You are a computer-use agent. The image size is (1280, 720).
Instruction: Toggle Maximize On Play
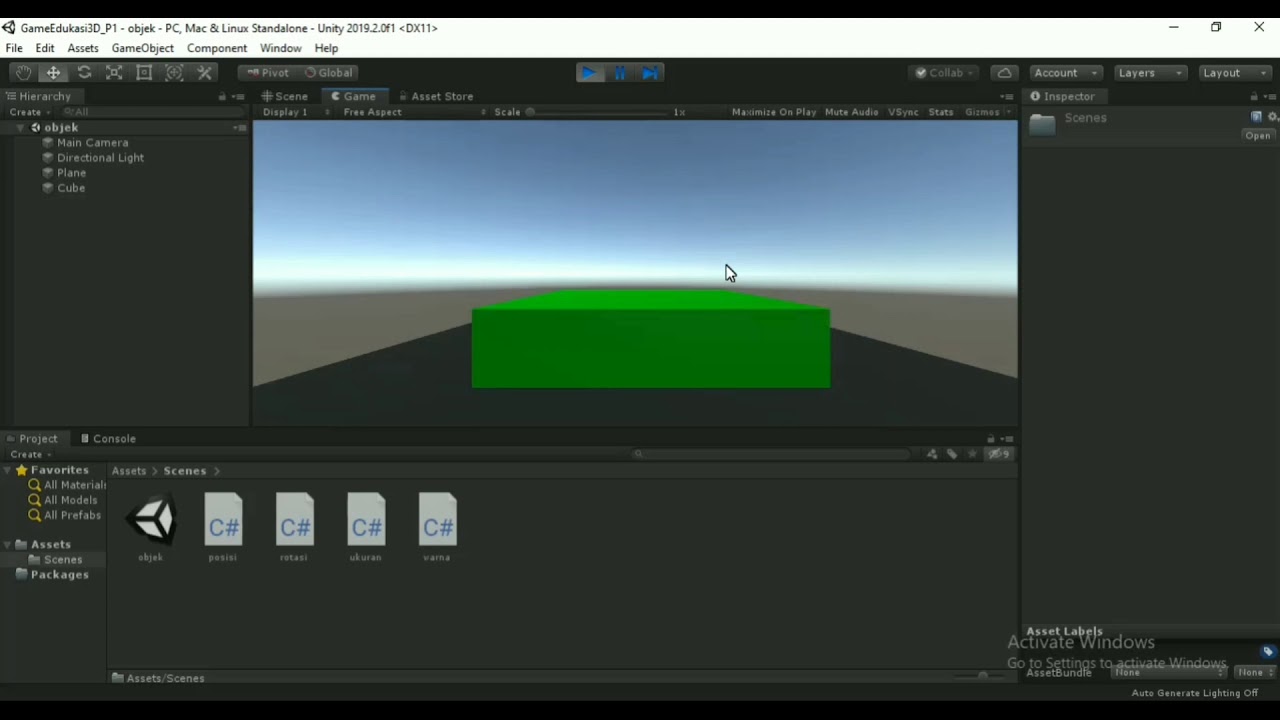tap(774, 112)
